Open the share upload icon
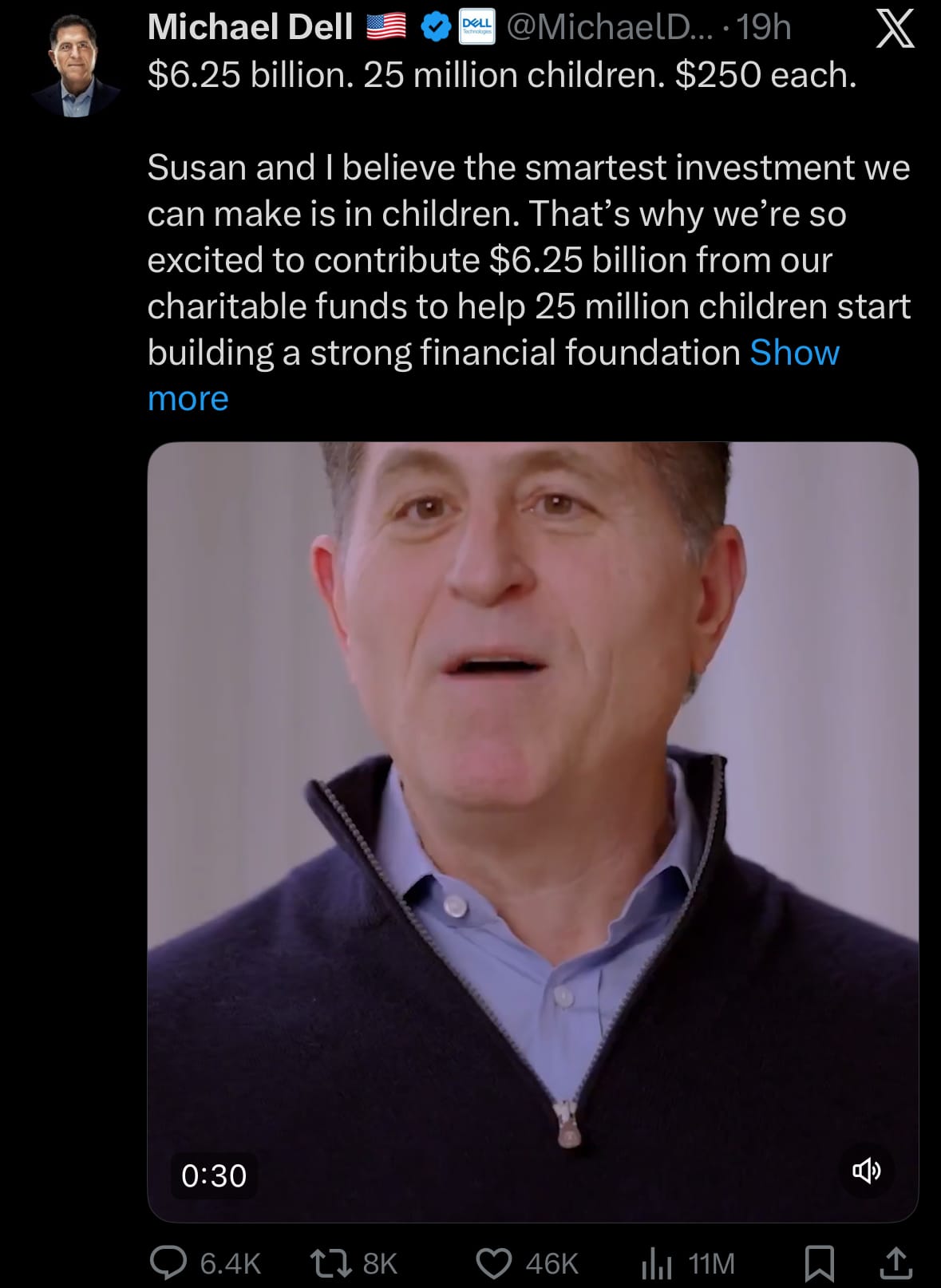The width and height of the screenshot is (941, 1288). (896, 1263)
